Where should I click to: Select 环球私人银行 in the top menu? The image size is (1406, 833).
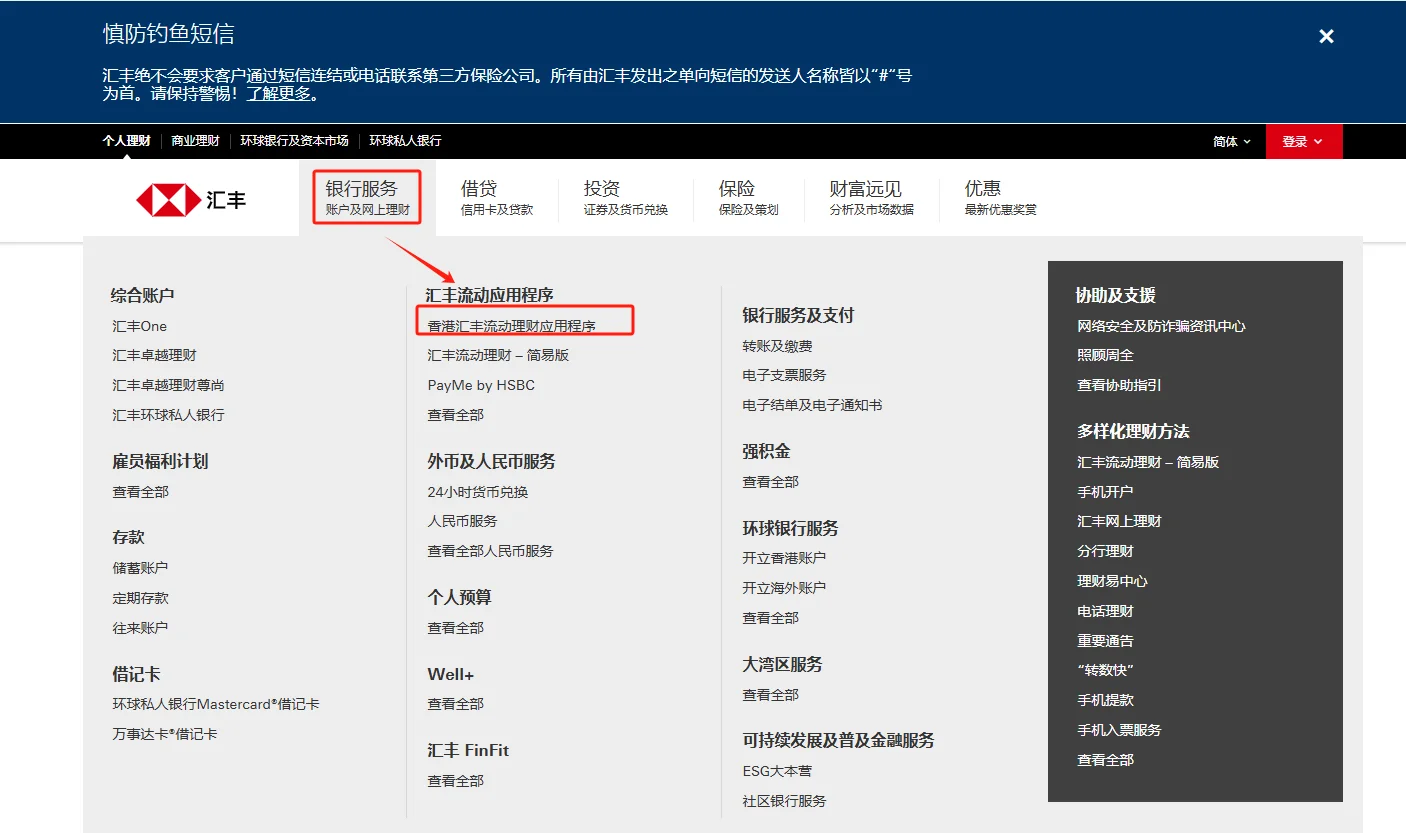coord(405,141)
